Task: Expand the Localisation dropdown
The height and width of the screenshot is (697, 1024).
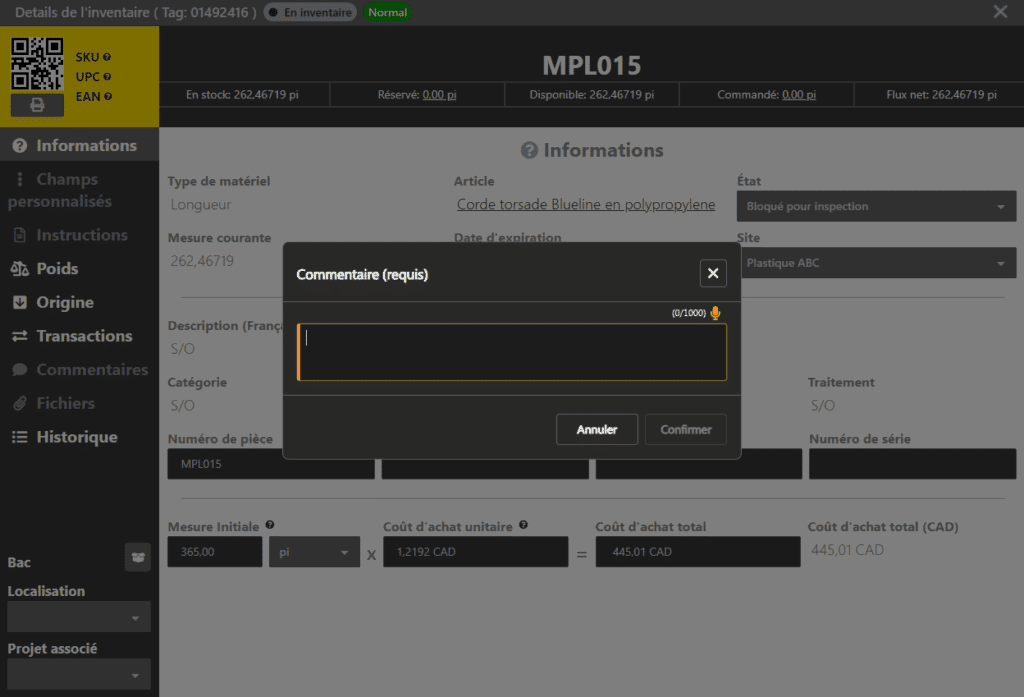Action: pos(78,617)
